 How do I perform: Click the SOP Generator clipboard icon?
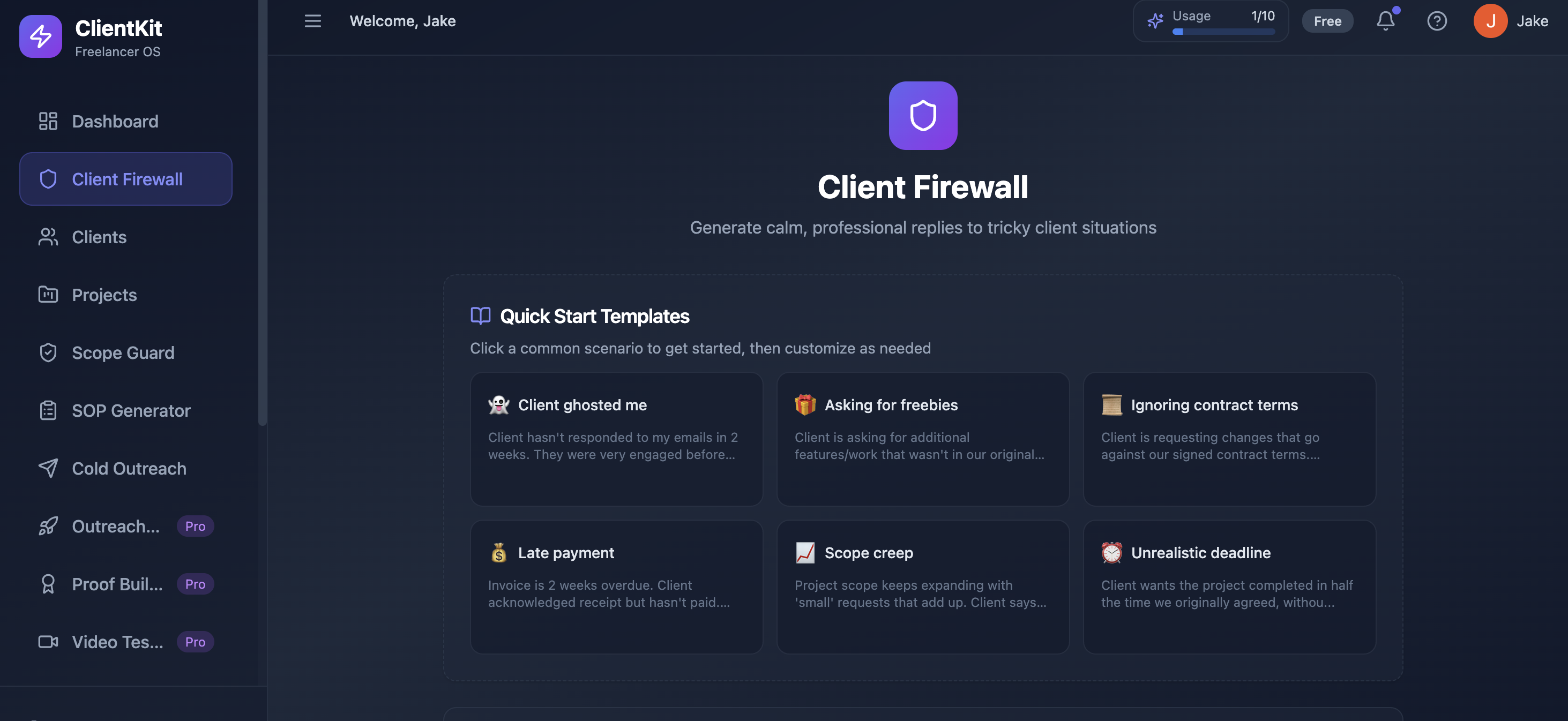(48, 410)
